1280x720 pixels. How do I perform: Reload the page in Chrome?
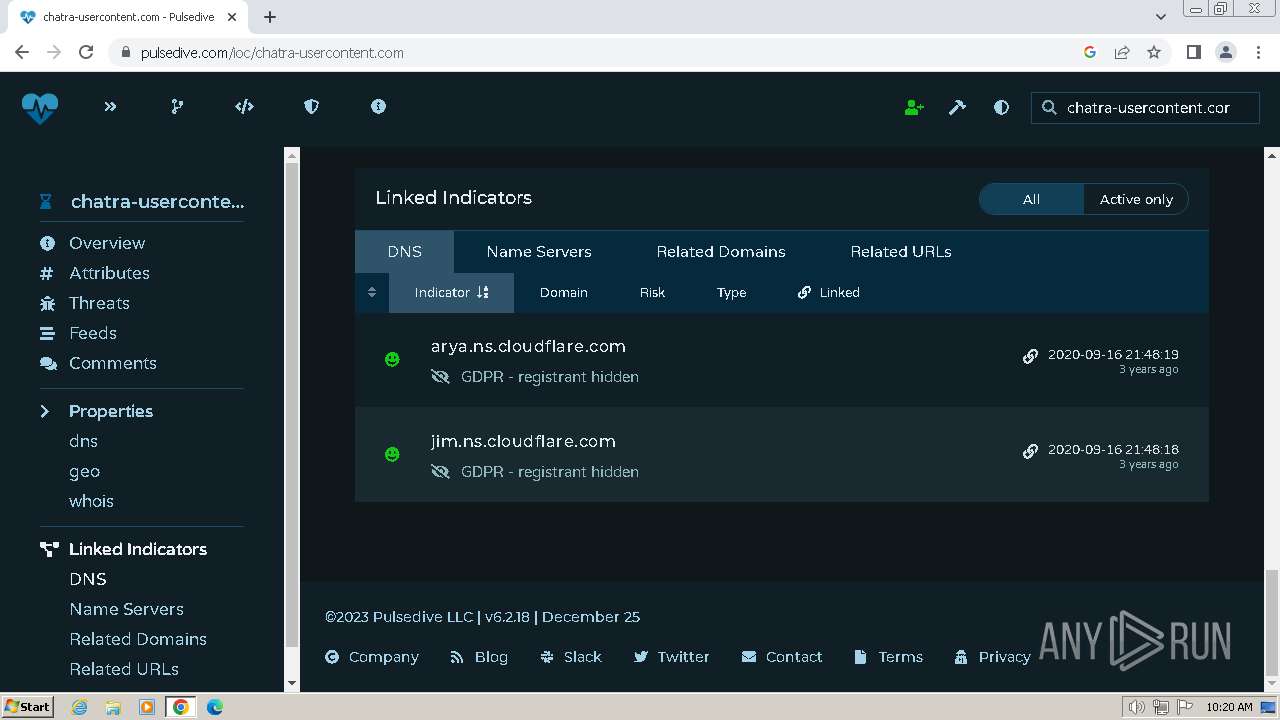(86, 52)
